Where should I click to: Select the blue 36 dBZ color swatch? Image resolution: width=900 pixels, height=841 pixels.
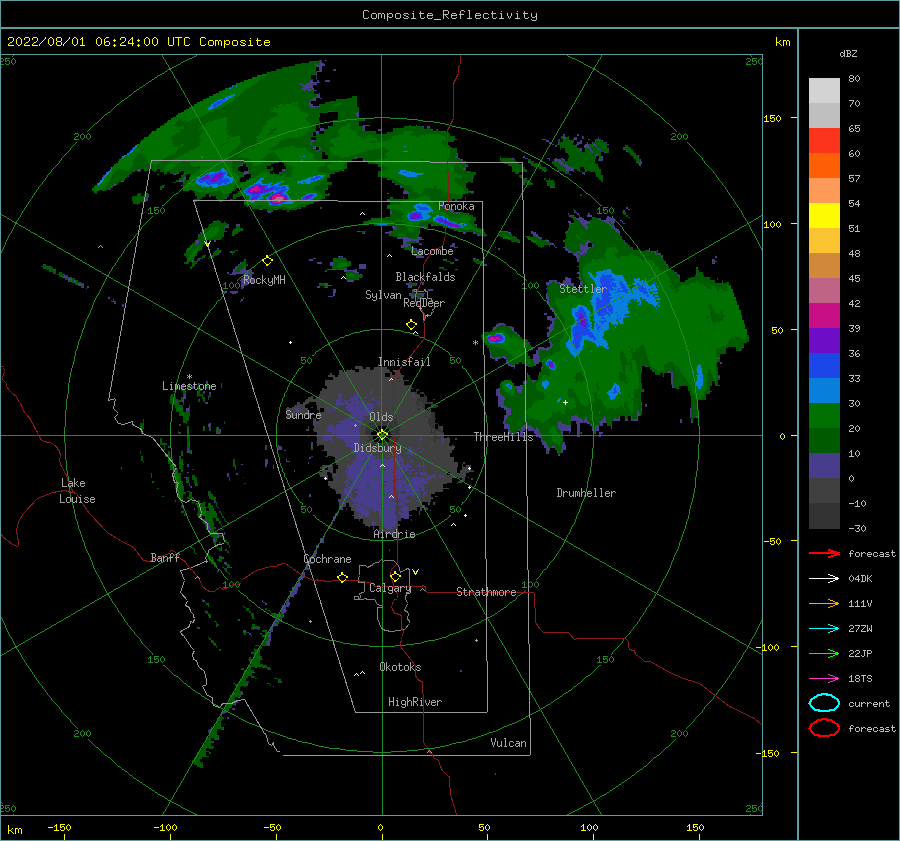pyautogui.click(x=824, y=366)
